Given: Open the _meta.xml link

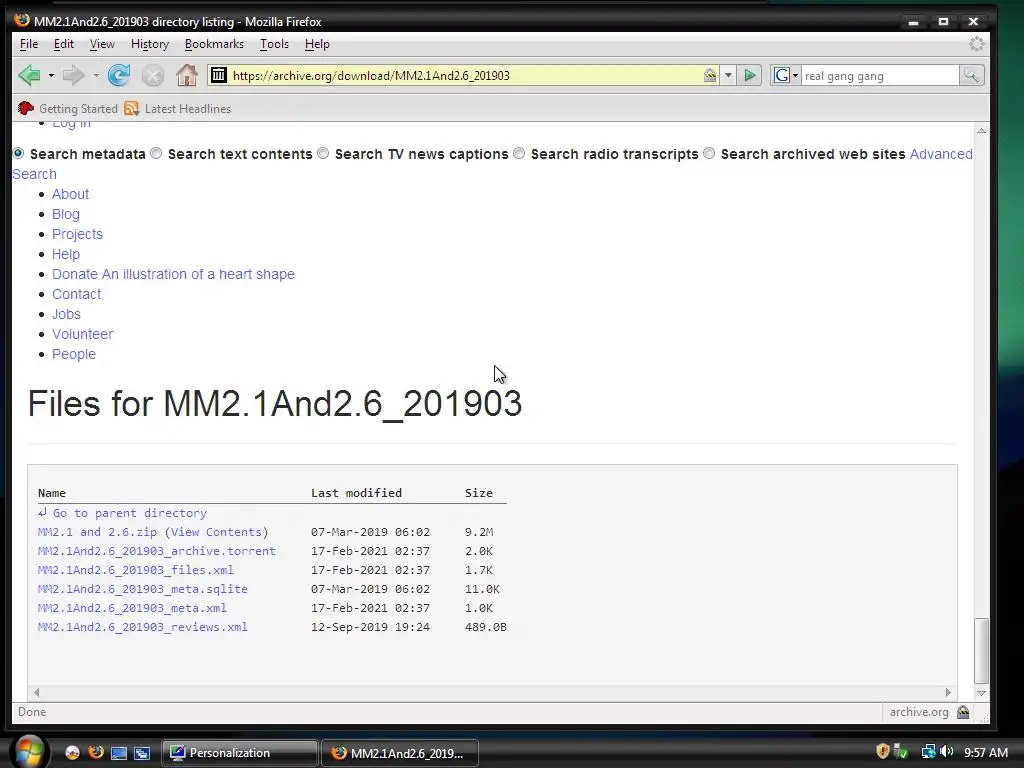Looking at the screenshot, I should [x=133, y=608].
